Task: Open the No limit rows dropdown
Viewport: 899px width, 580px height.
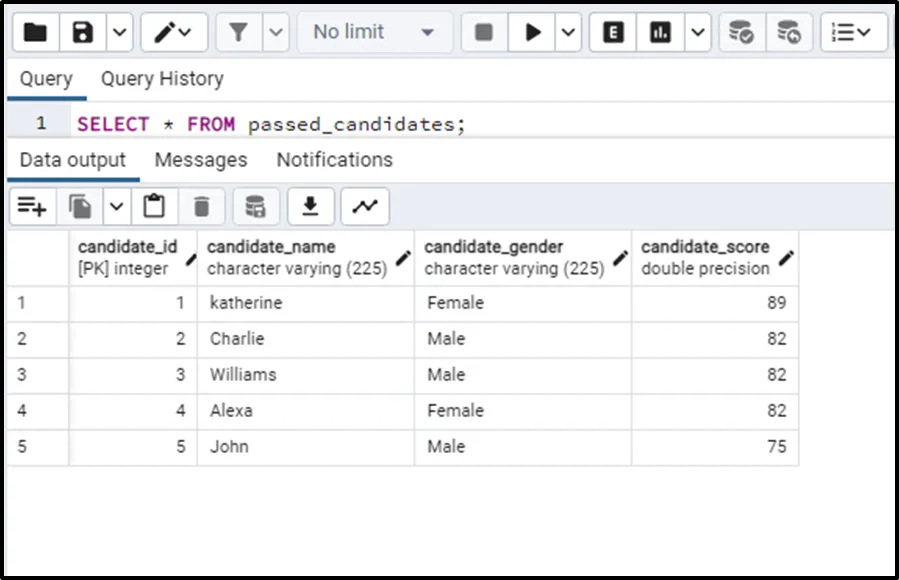Action: coord(373,33)
